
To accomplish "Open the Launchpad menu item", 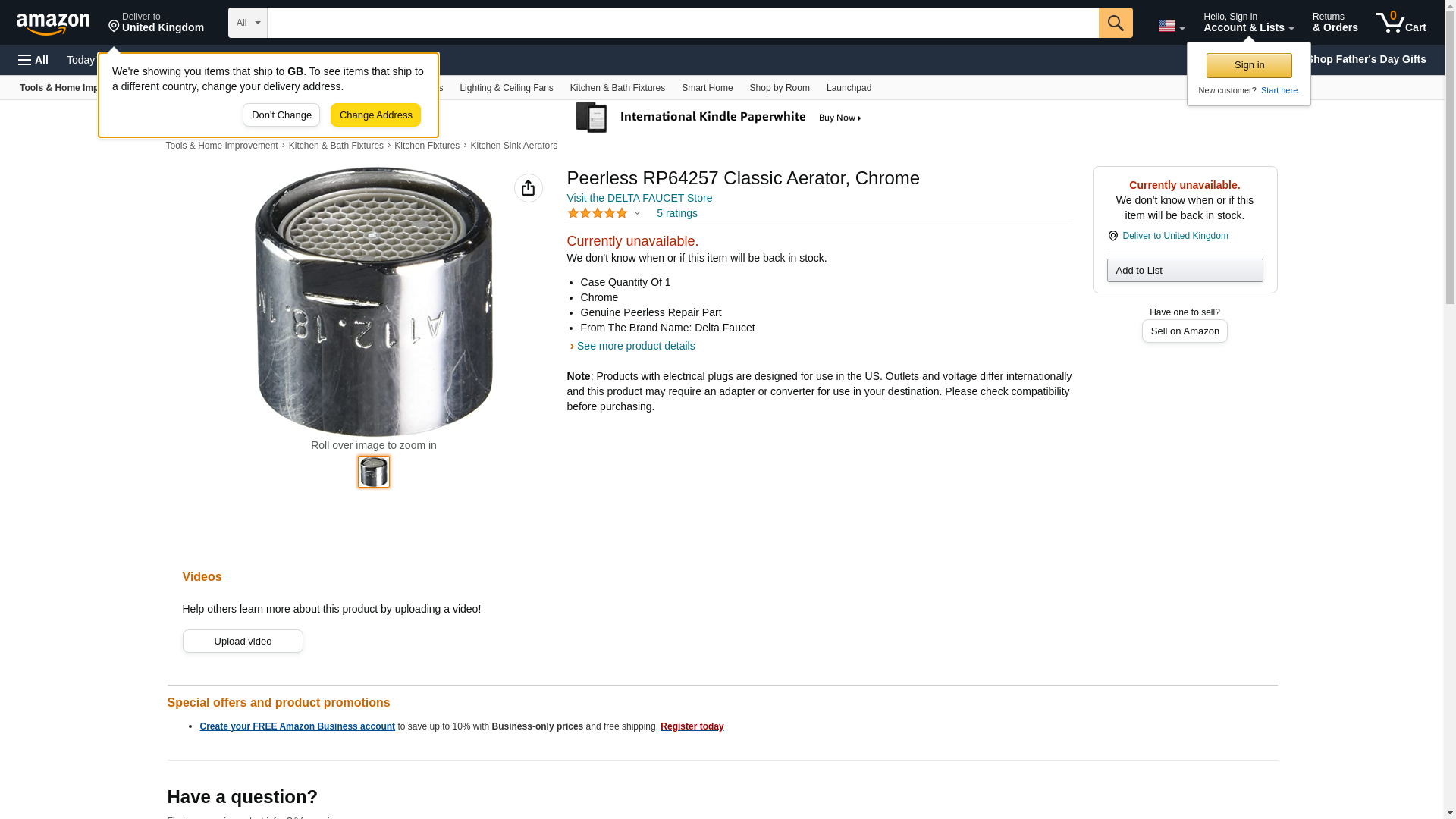I will [848, 88].
